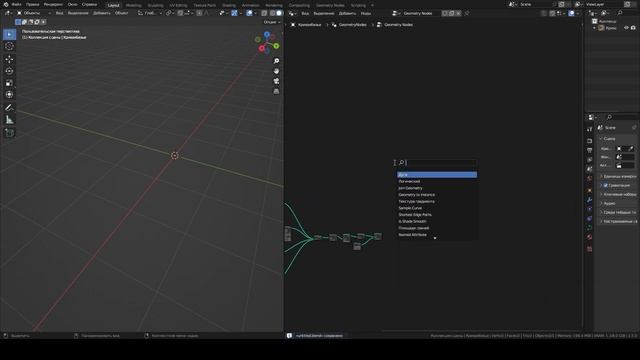Click the X unlink icon beside Geometry Nodes name
The image size is (640, 360).
coord(458,13)
